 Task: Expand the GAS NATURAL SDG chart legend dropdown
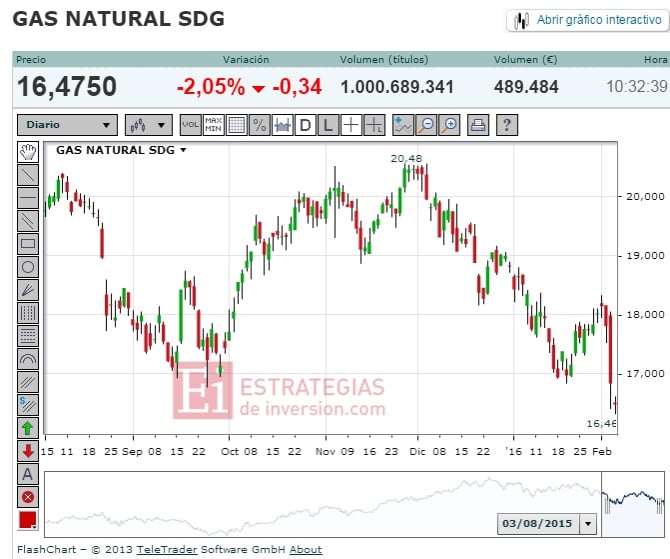pos(183,150)
